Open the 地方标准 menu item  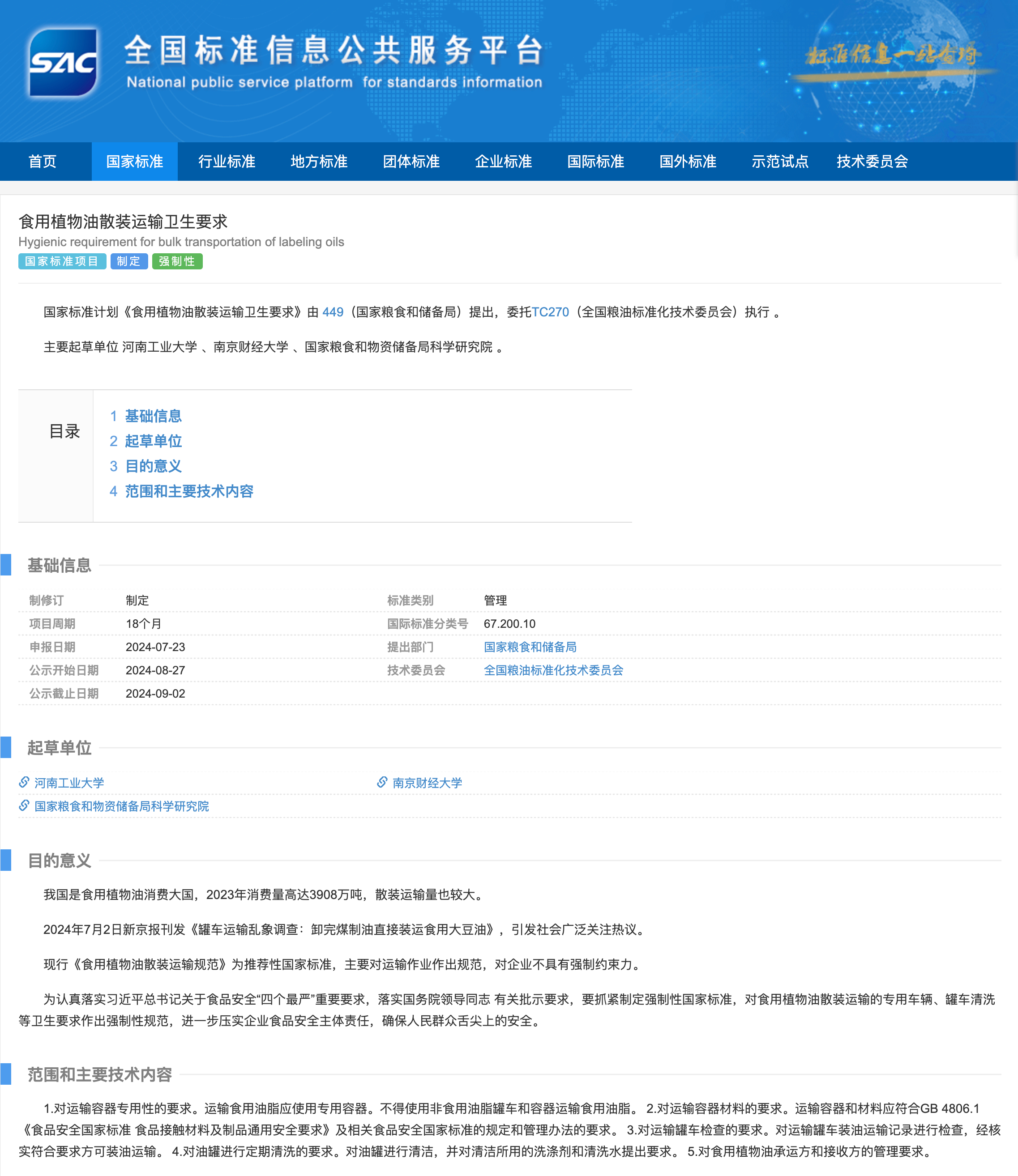point(319,161)
